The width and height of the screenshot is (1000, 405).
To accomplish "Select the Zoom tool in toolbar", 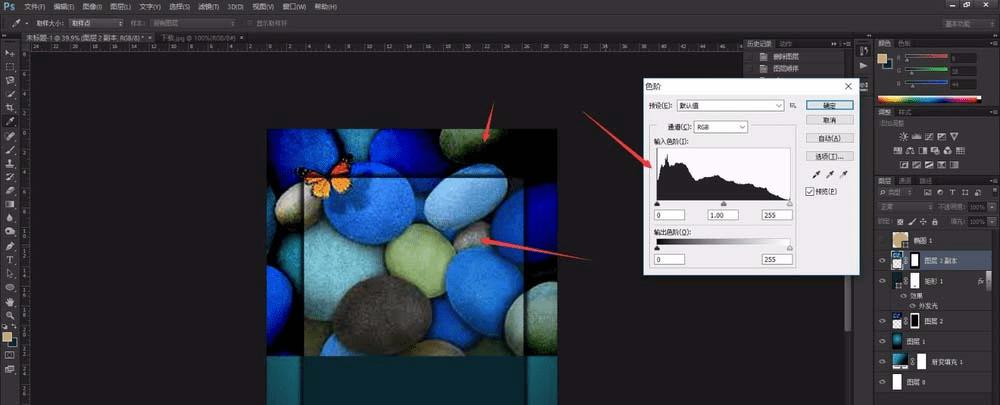I will pos(10,313).
